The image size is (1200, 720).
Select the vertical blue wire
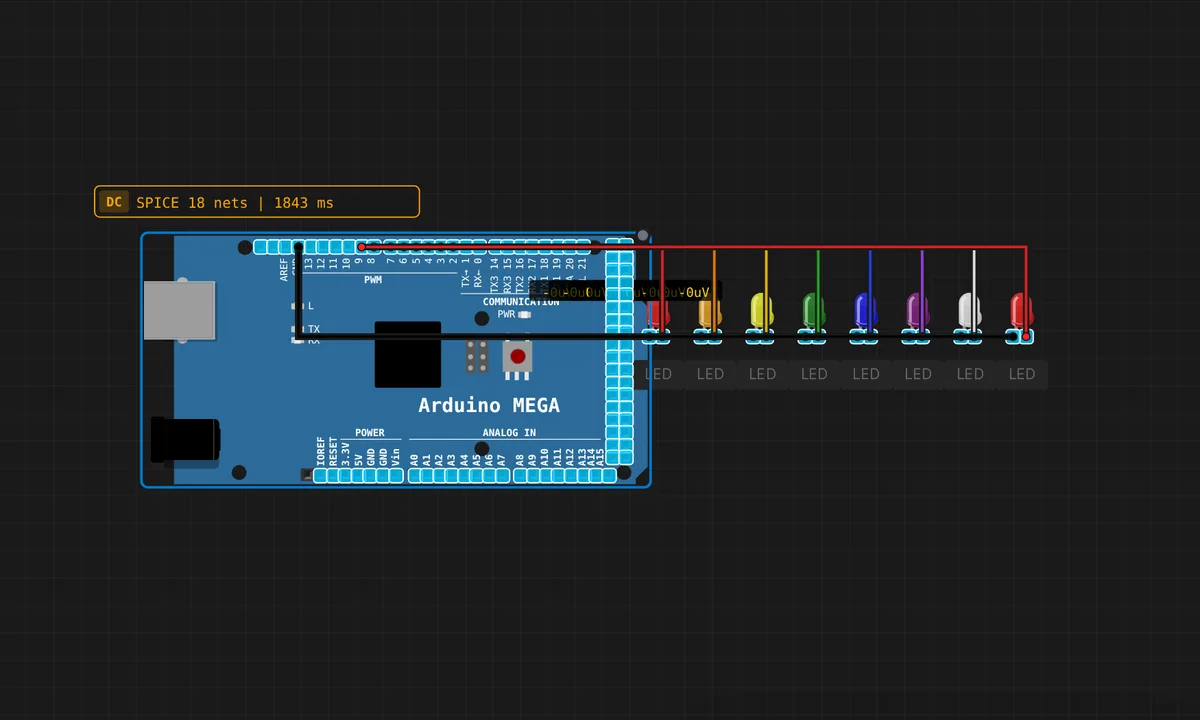click(870, 275)
